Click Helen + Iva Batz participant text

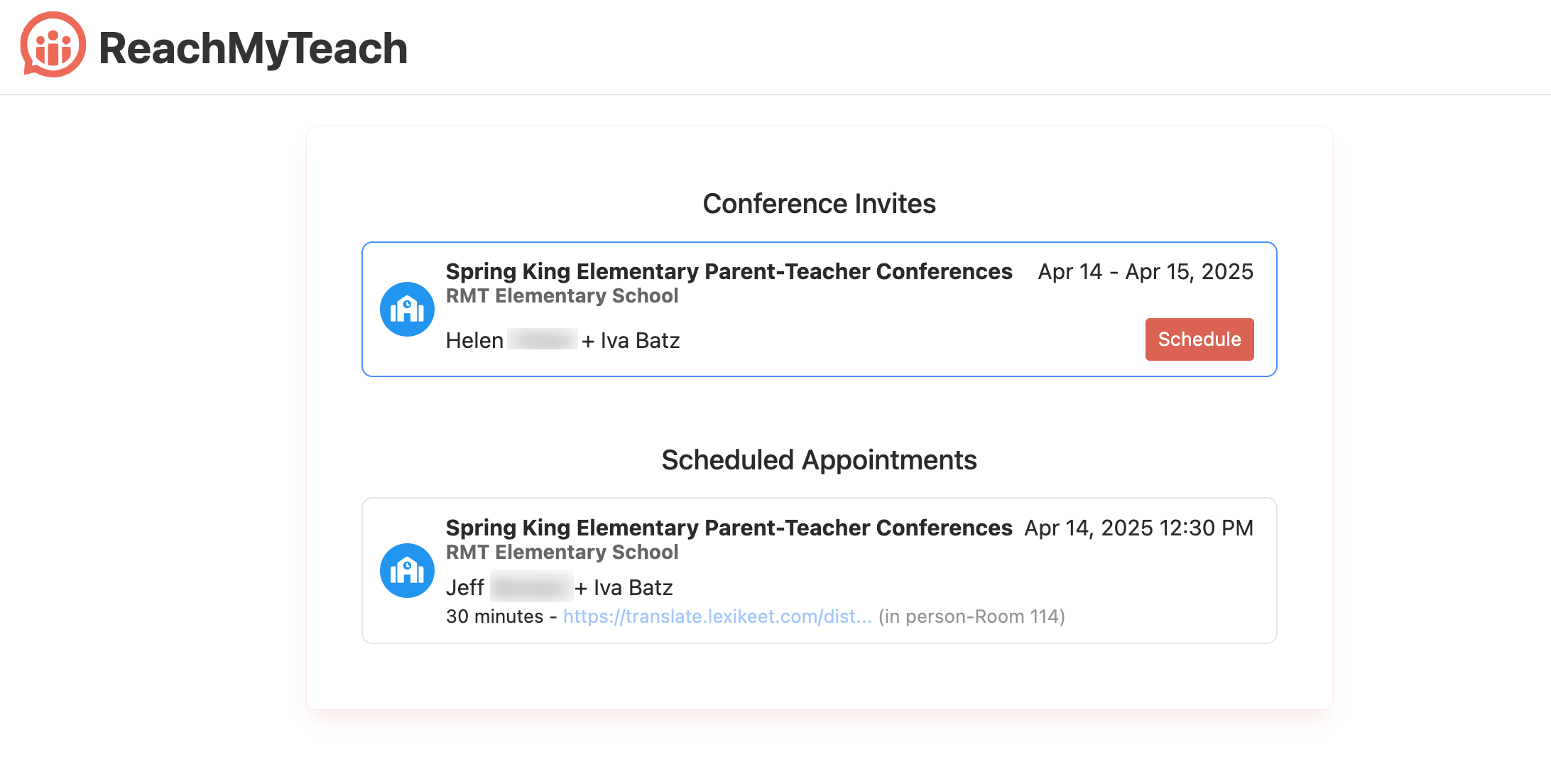click(x=562, y=340)
